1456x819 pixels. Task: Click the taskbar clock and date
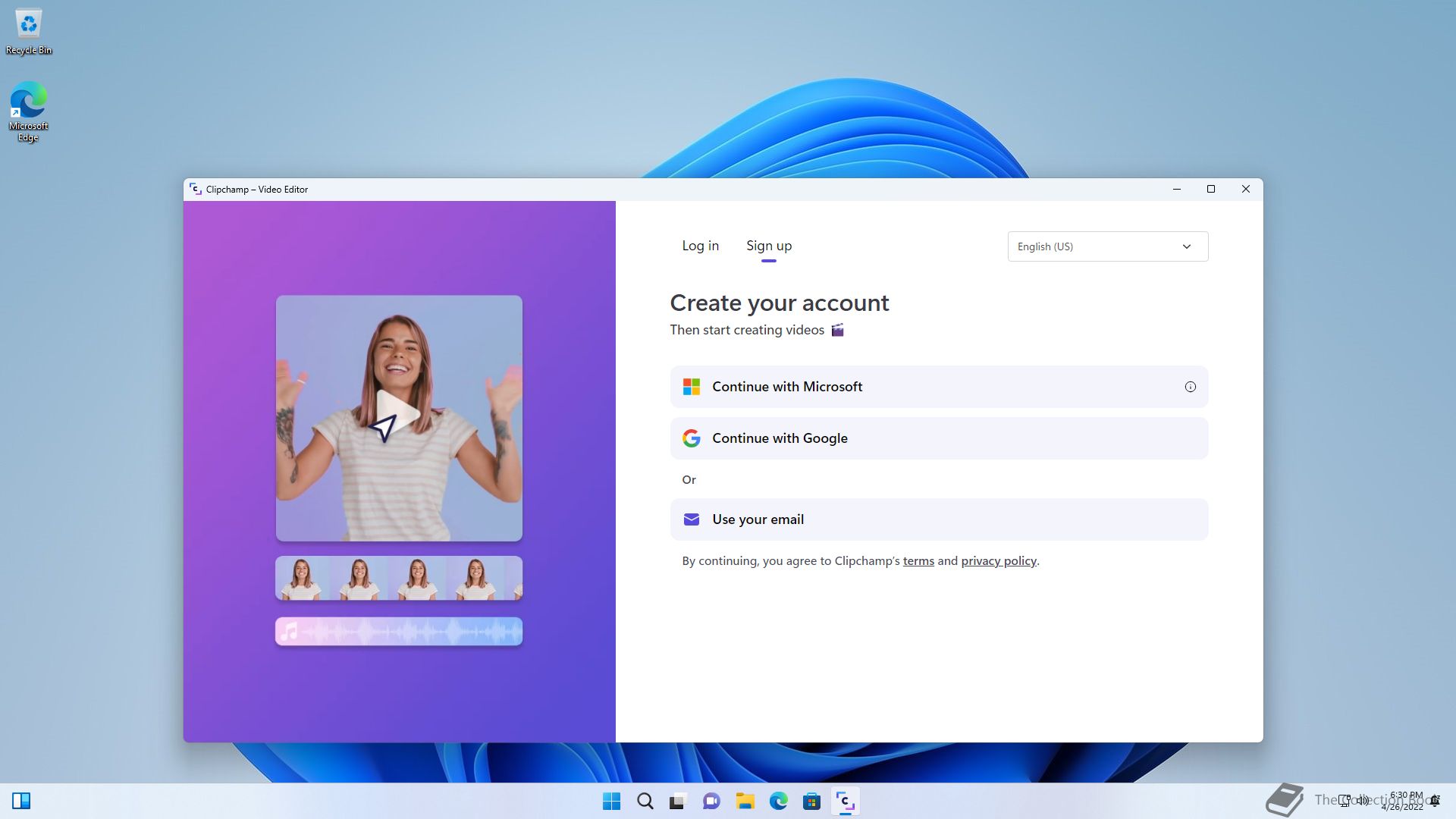click(1401, 801)
